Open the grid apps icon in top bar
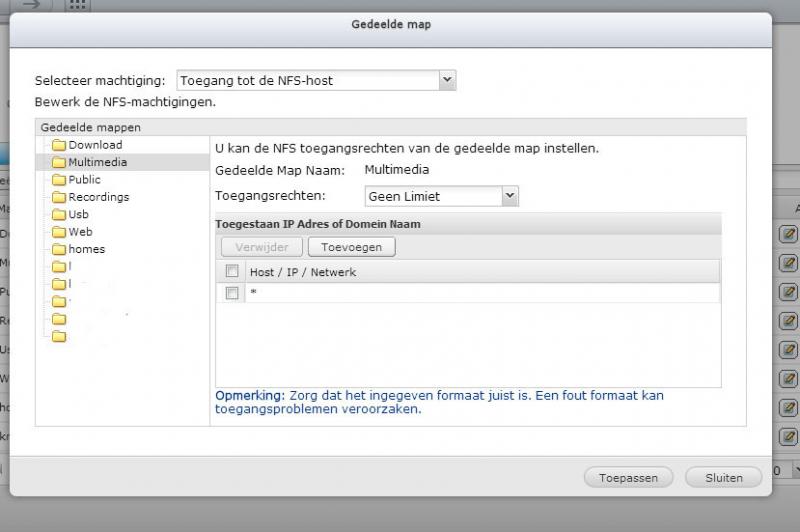Image resolution: width=800 pixels, height=532 pixels. coord(78,5)
